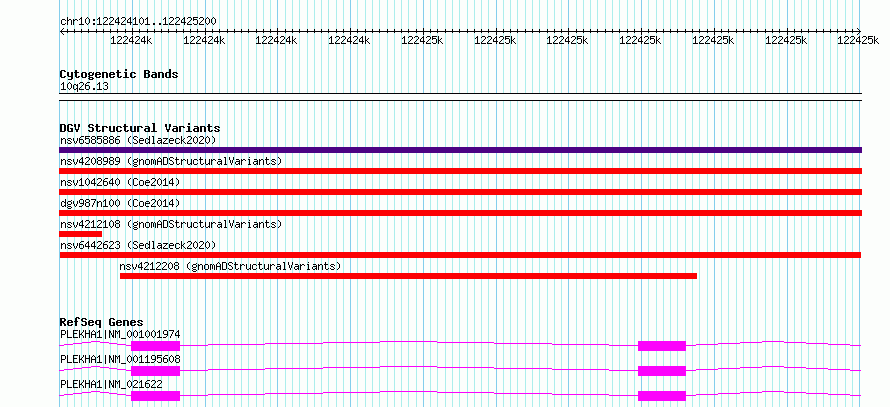890x407 pixels.
Task: Open variant label nsv1042640 (Coe2014)
Action: (120, 182)
